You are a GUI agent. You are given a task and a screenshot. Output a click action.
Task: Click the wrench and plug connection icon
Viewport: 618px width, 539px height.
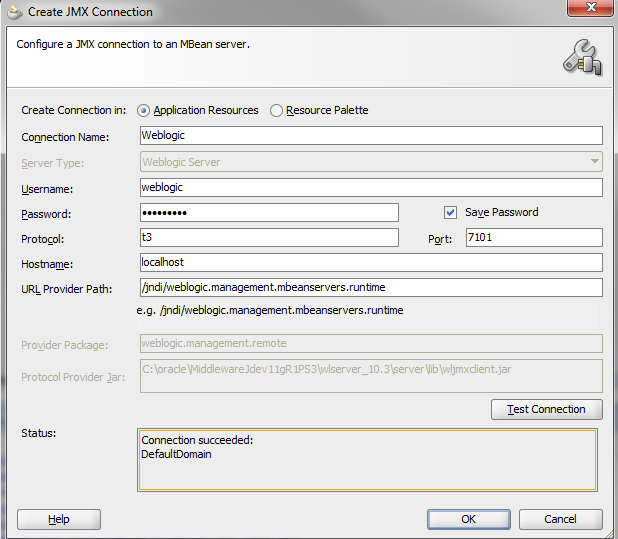coord(582,57)
